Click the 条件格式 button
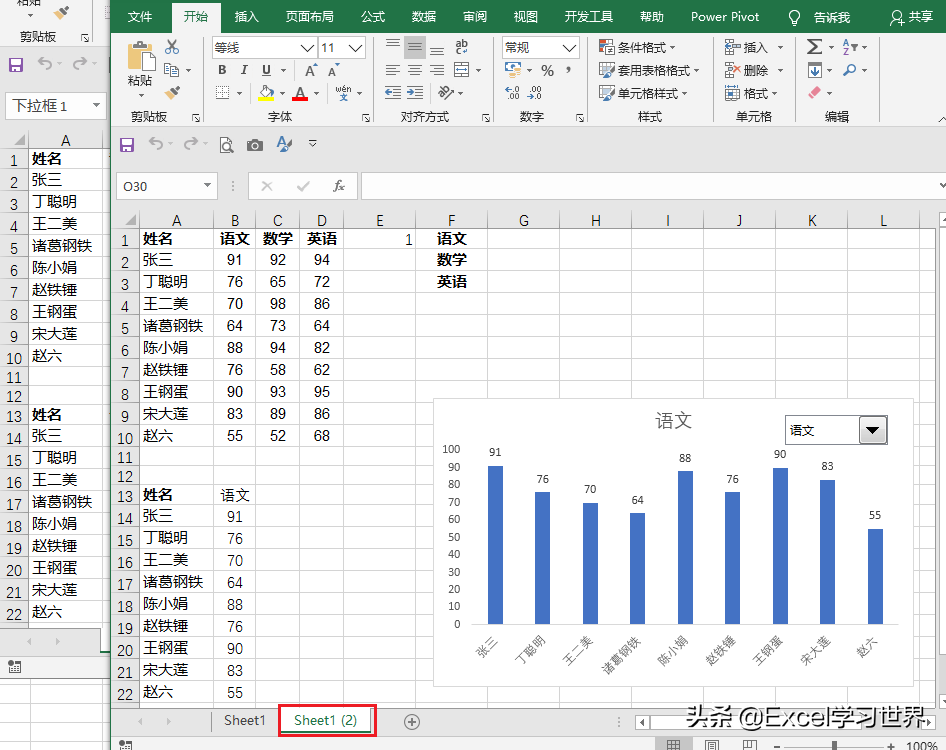Image resolution: width=946 pixels, height=750 pixels. 638,47
